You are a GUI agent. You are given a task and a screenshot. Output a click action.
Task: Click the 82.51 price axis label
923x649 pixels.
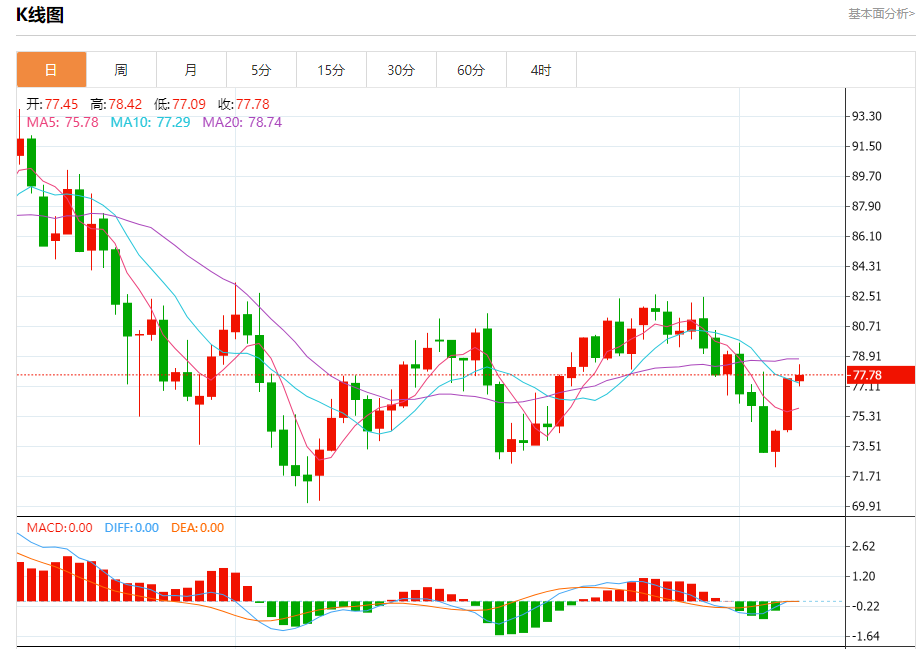click(x=866, y=296)
